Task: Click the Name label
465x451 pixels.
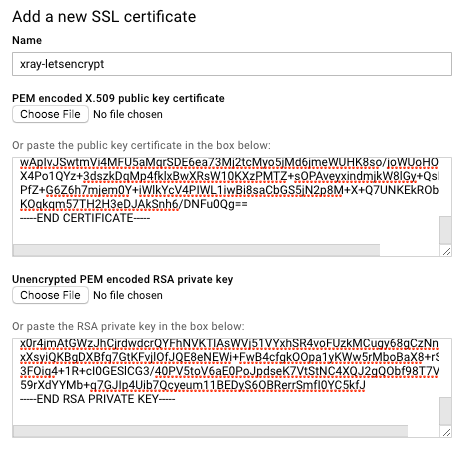Action: 27,40
